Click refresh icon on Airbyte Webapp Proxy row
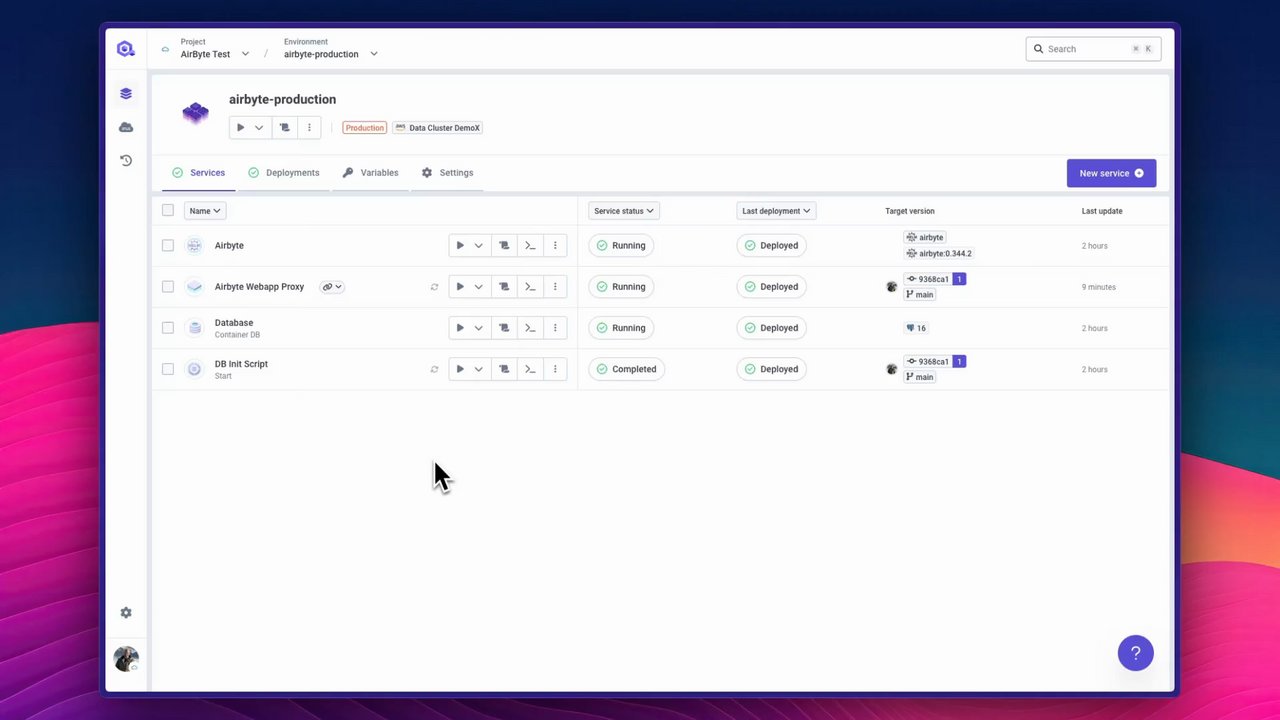The width and height of the screenshot is (1280, 720). click(x=434, y=287)
